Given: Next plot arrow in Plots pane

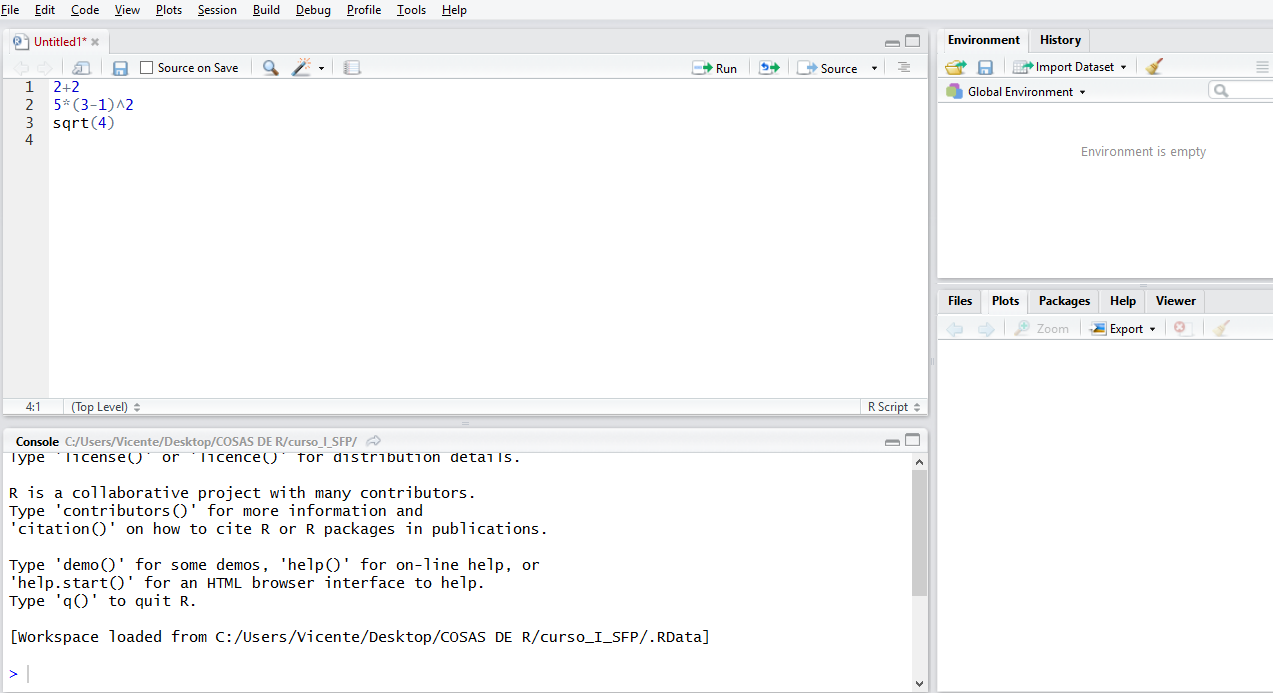Looking at the screenshot, I should pos(986,328).
